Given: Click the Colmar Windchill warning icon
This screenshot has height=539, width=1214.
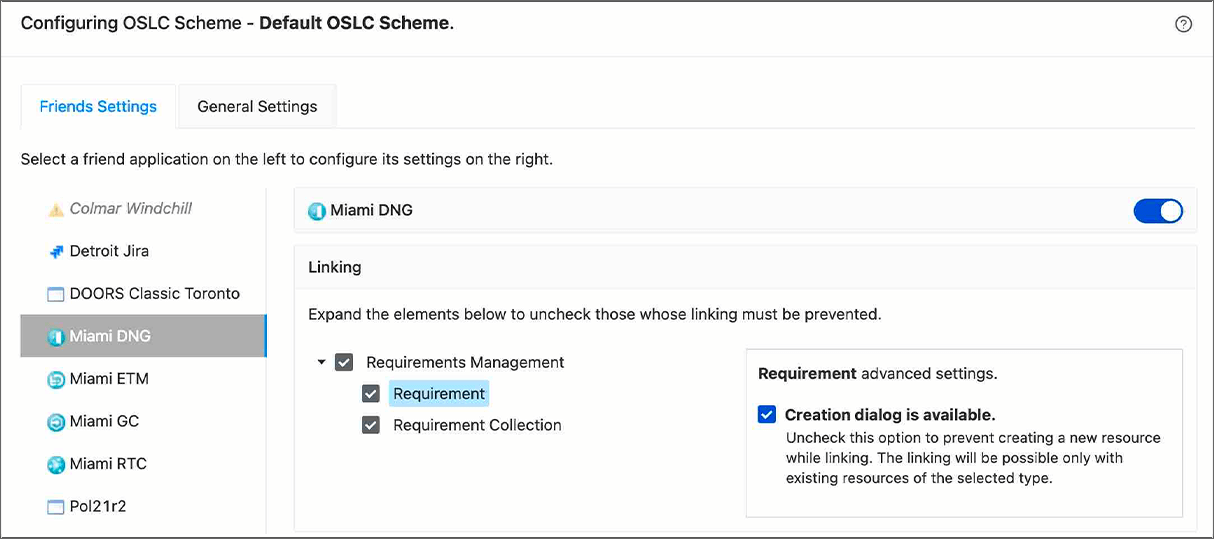Looking at the screenshot, I should click(x=56, y=209).
